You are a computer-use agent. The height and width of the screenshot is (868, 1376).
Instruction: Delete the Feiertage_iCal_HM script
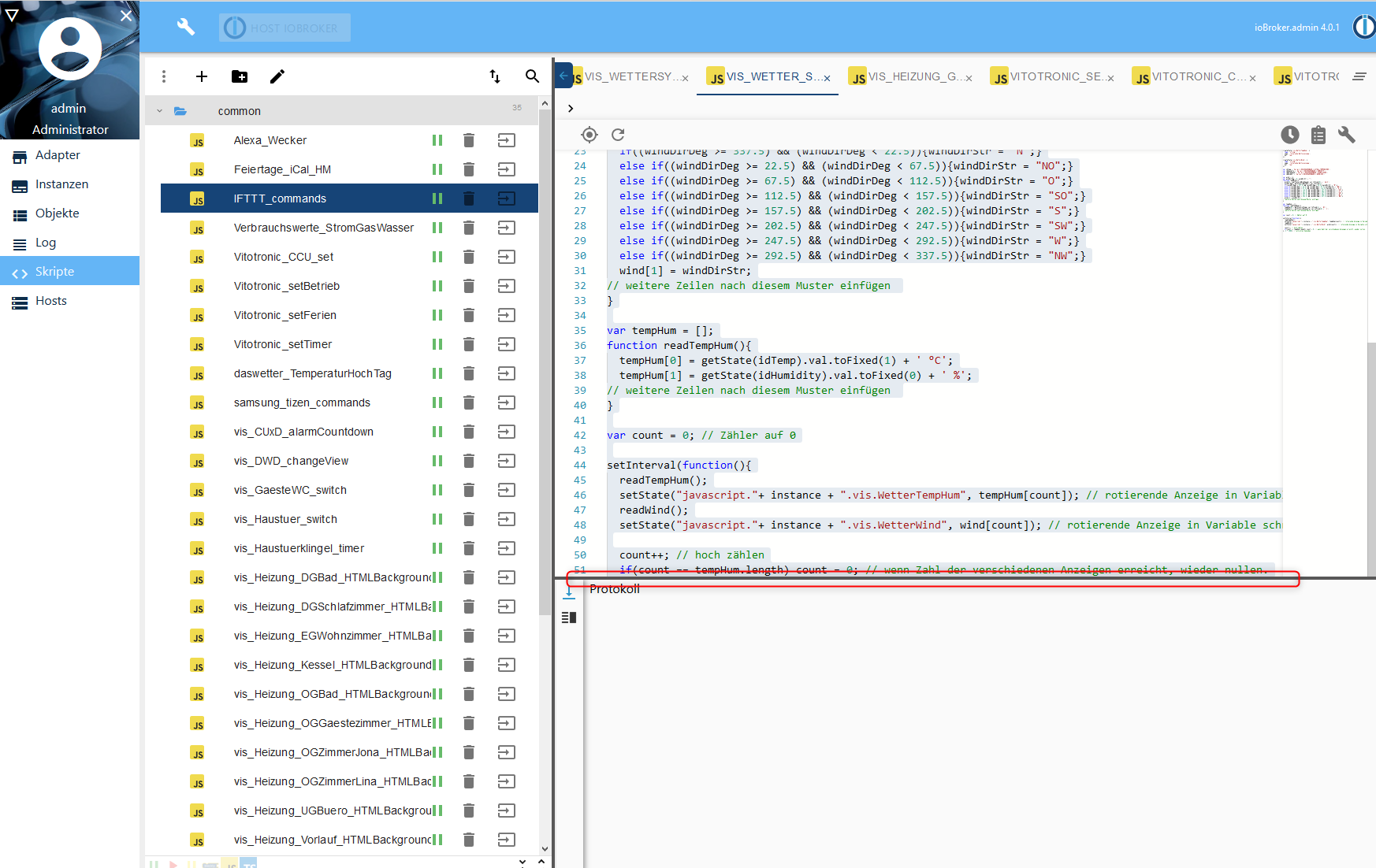pos(469,169)
